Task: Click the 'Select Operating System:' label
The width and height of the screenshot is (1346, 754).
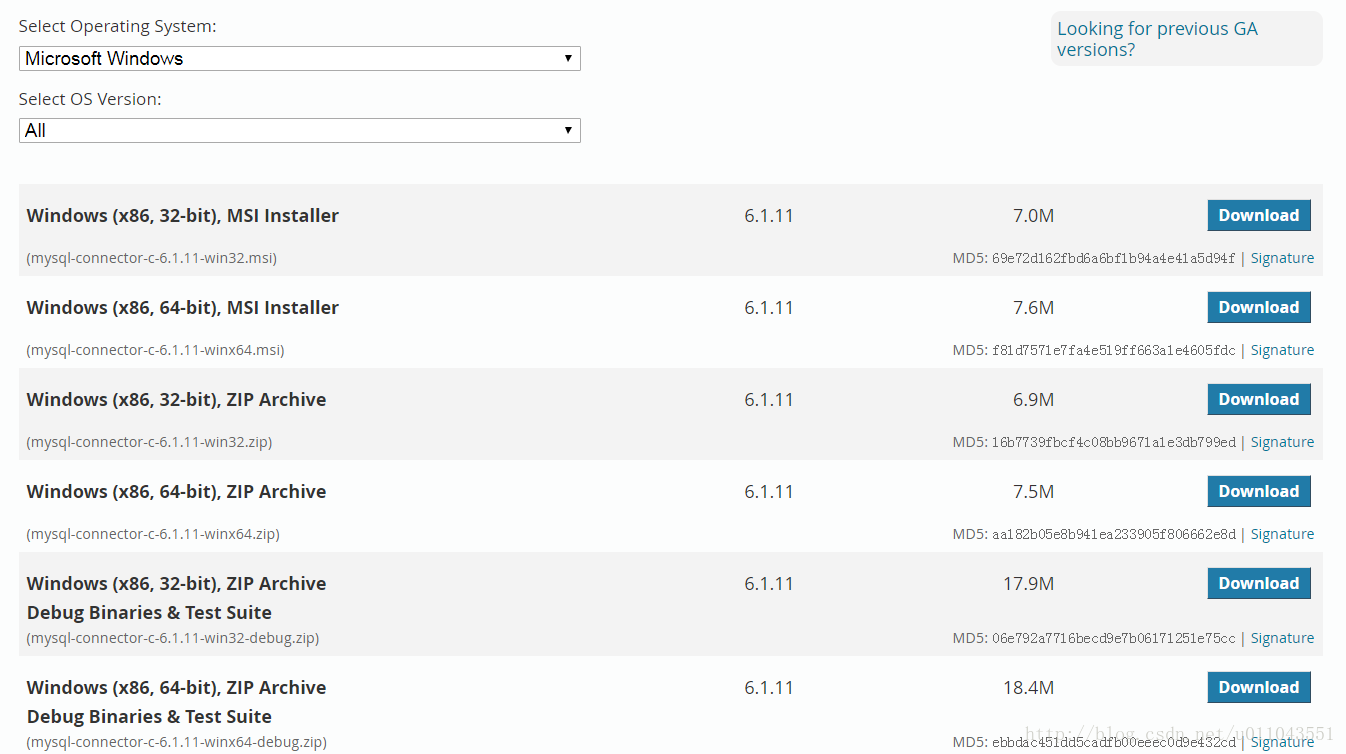Action: tap(118, 27)
